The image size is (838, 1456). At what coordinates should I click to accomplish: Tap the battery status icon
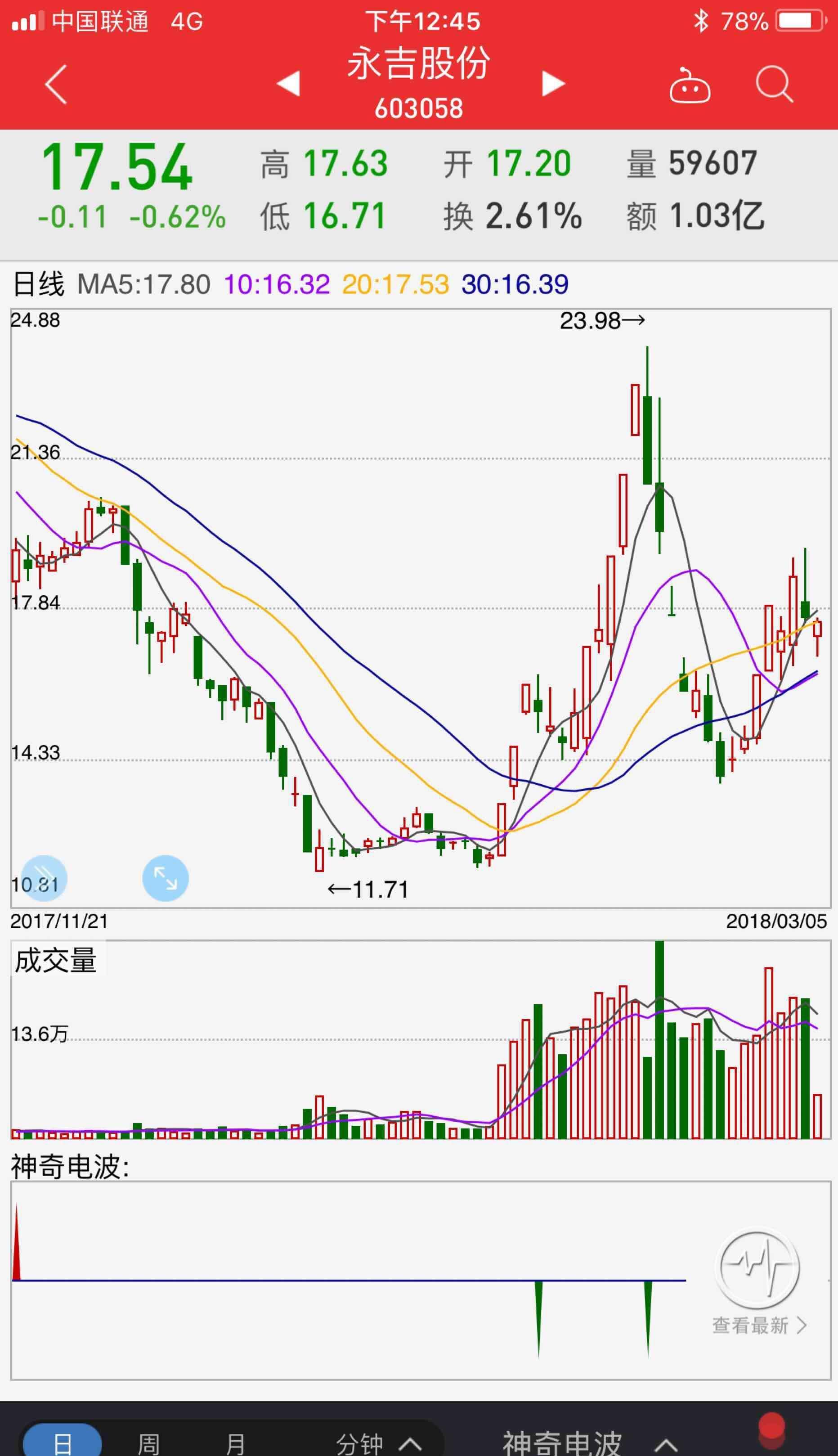(x=801, y=21)
